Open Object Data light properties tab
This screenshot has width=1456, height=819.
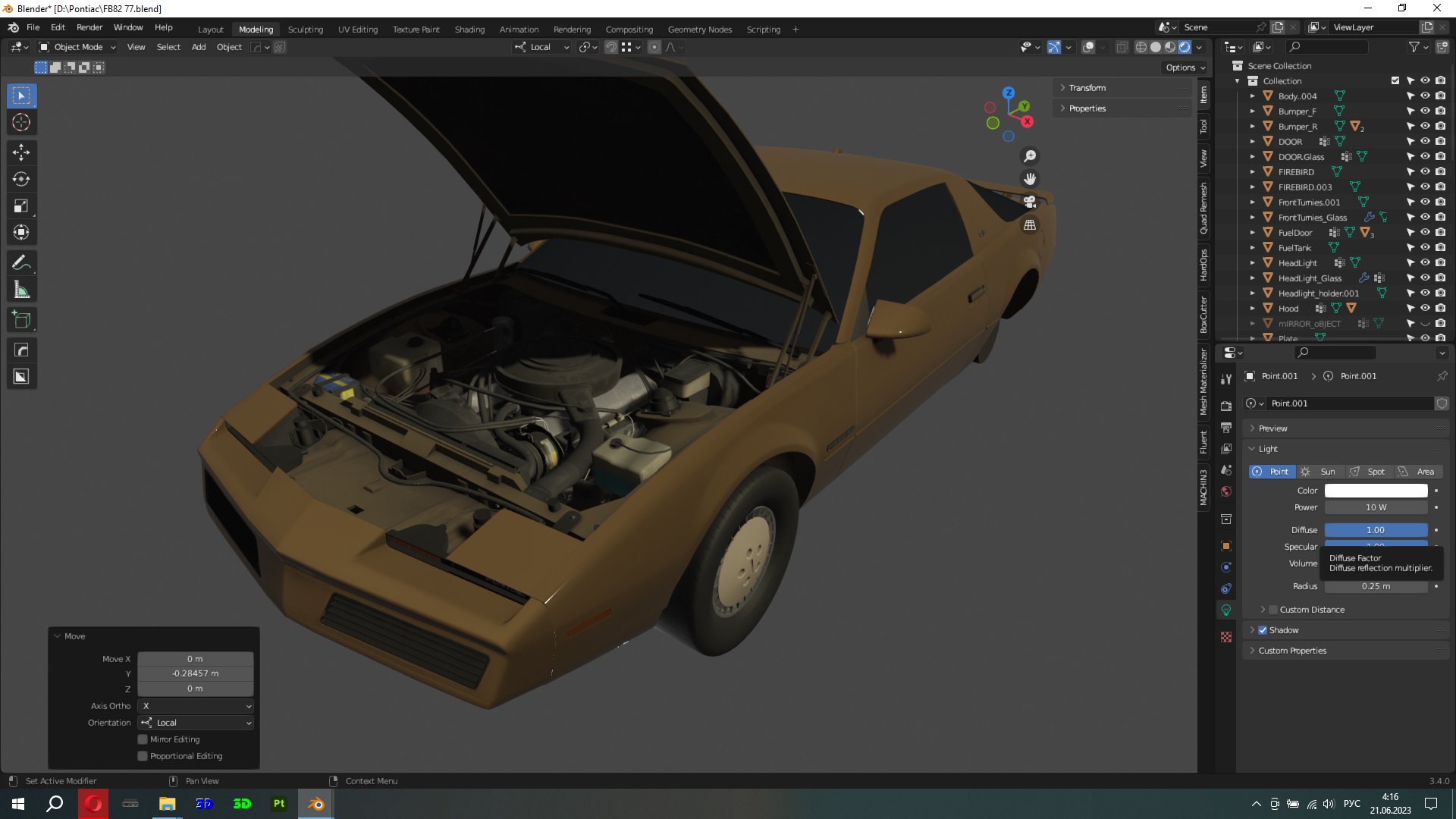click(1226, 610)
